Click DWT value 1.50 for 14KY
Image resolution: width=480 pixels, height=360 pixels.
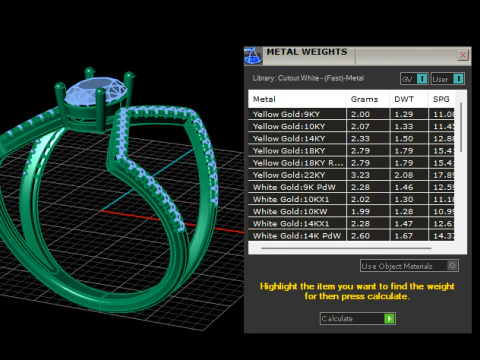[x=404, y=138]
